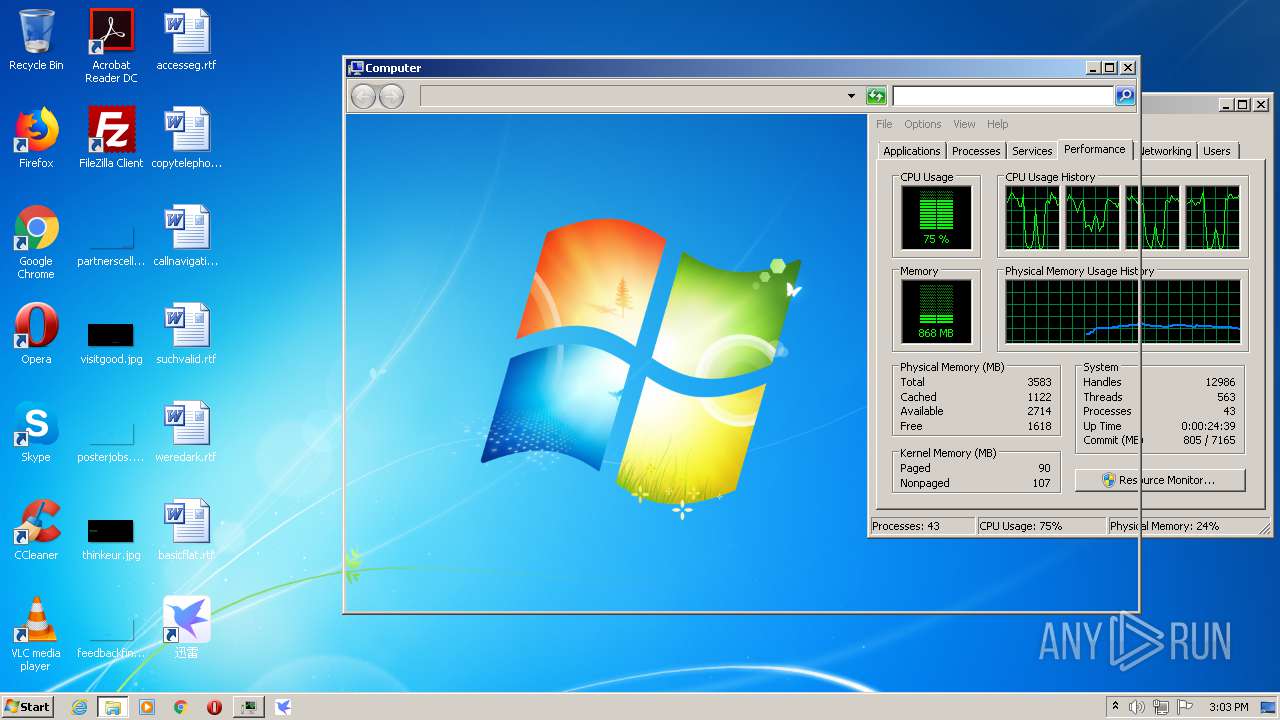Screen dimensions: 1280x720
Task: Open the Opera browser shortcut
Action: tap(36, 334)
